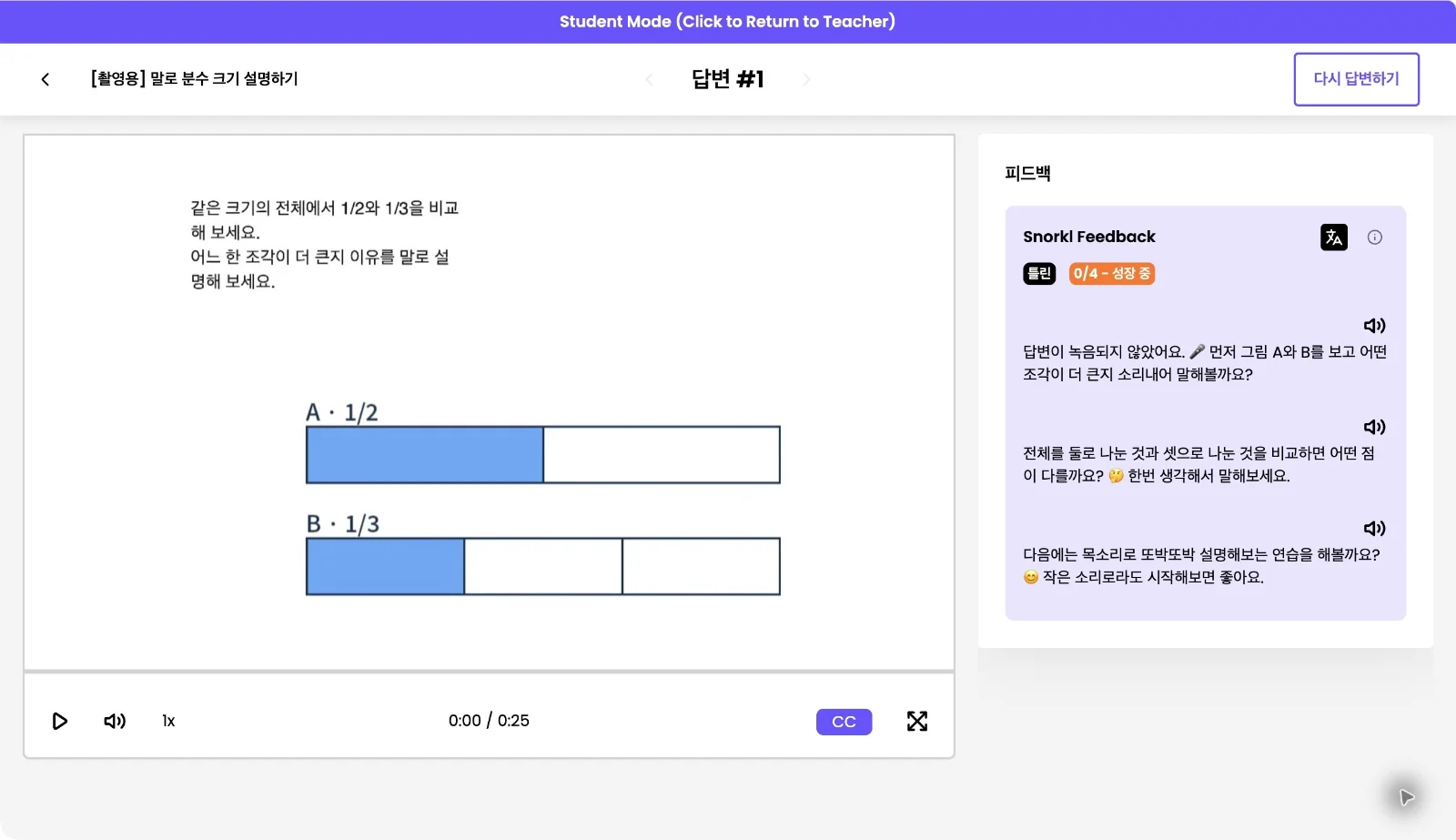Click the 다시 답변하기 button
Image resolution: width=1456 pixels, height=840 pixels.
(1356, 79)
